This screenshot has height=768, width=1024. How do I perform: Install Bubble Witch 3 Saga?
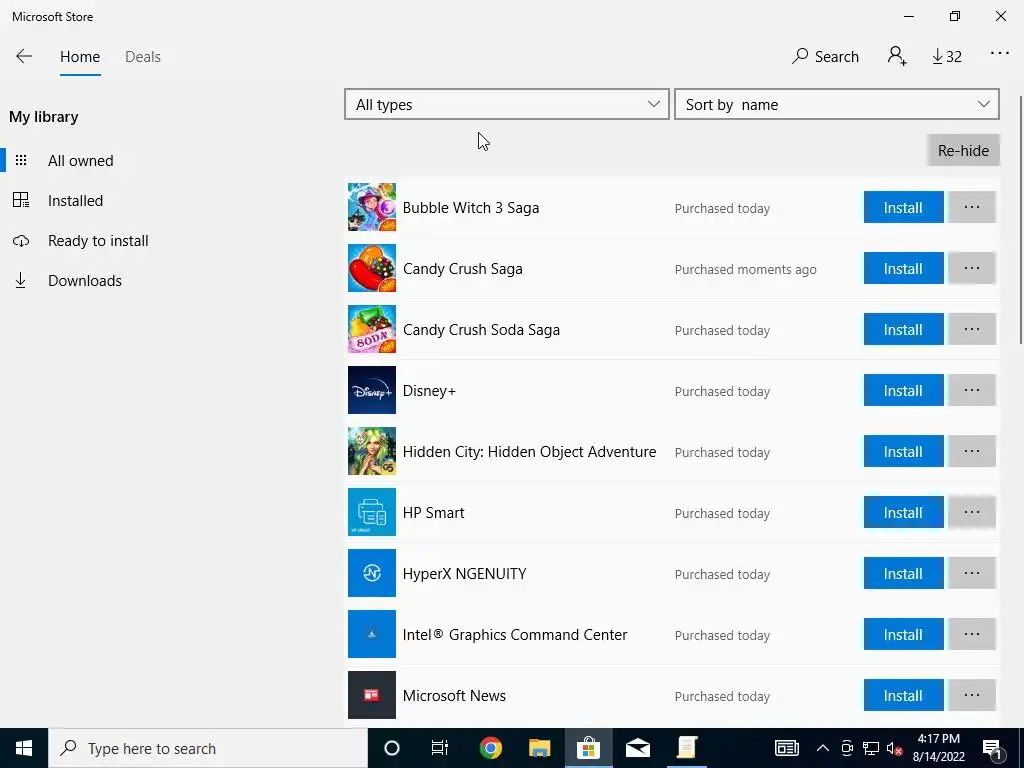[903, 207]
